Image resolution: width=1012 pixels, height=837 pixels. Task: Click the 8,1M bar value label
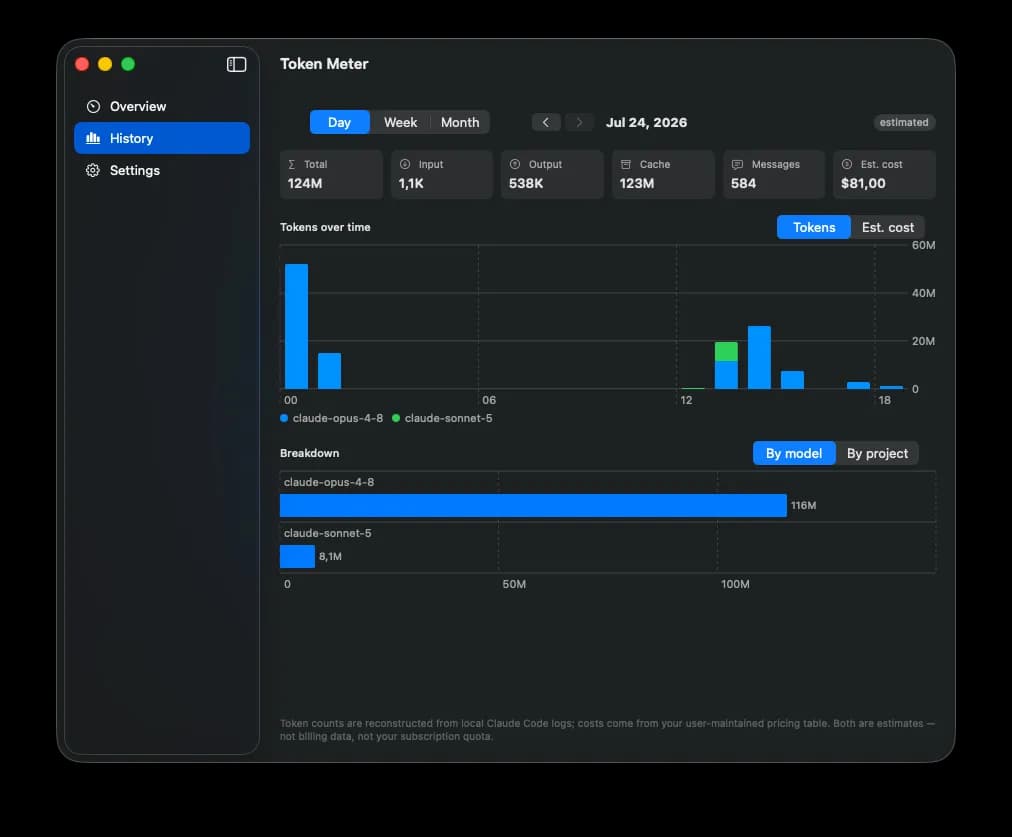coord(330,556)
